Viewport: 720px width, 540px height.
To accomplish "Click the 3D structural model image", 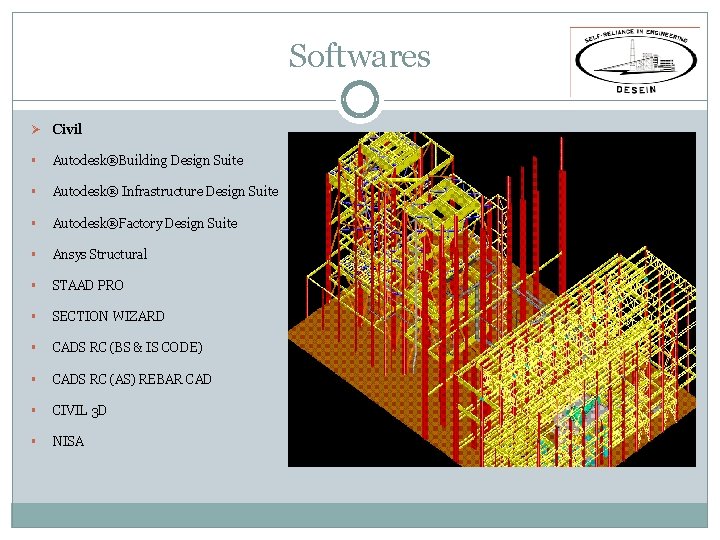I will pyautogui.click(x=492, y=299).
